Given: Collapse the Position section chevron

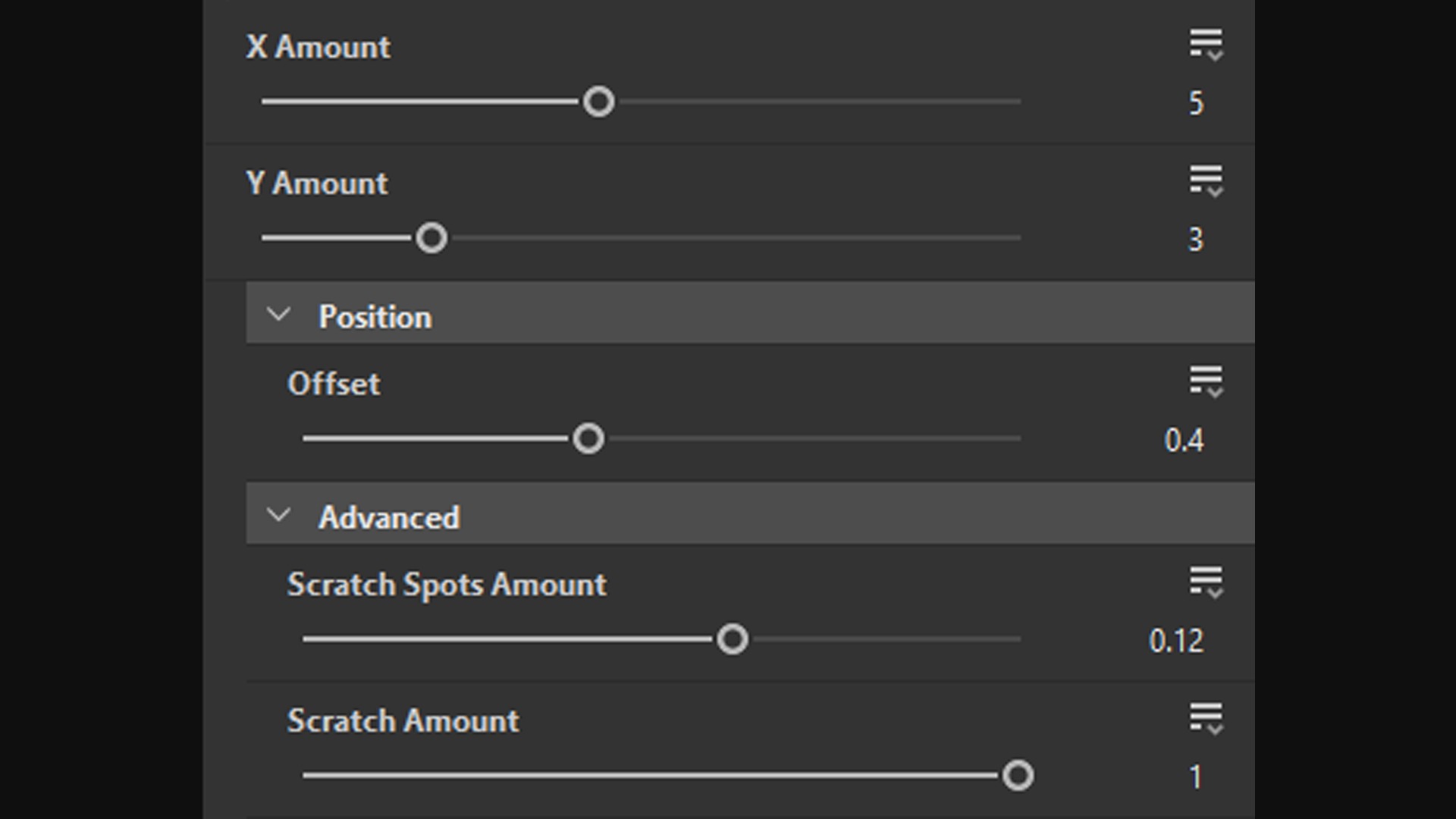Looking at the screenshot, I should (x=278, y=315).
